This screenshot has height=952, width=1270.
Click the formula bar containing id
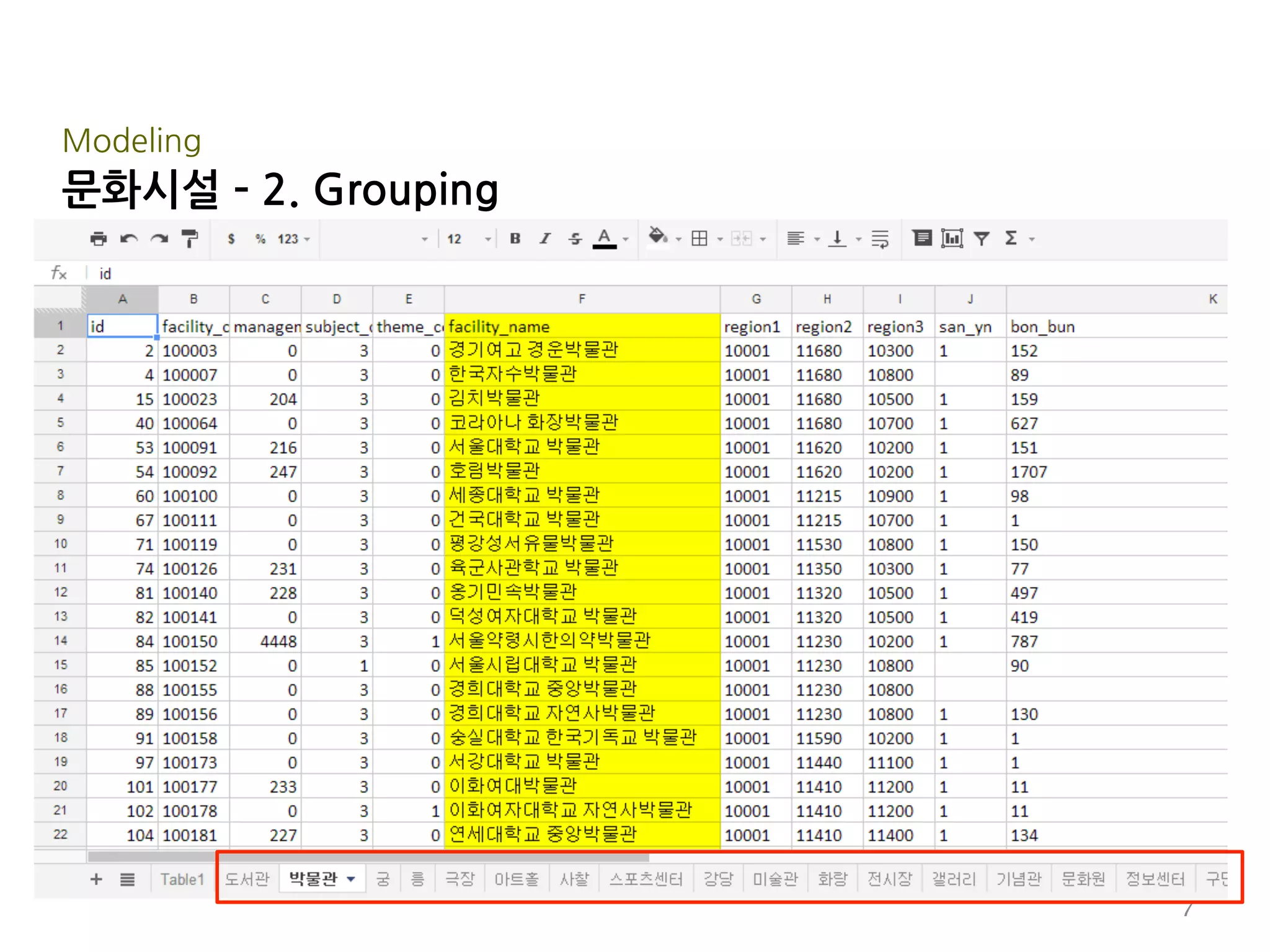pos(657,273)
